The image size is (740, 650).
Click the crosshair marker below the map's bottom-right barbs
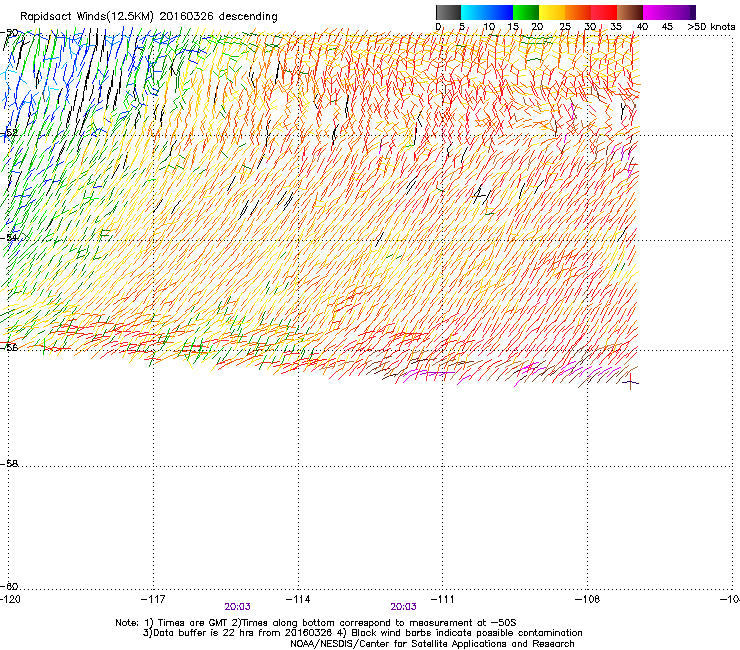pos(630,381)
